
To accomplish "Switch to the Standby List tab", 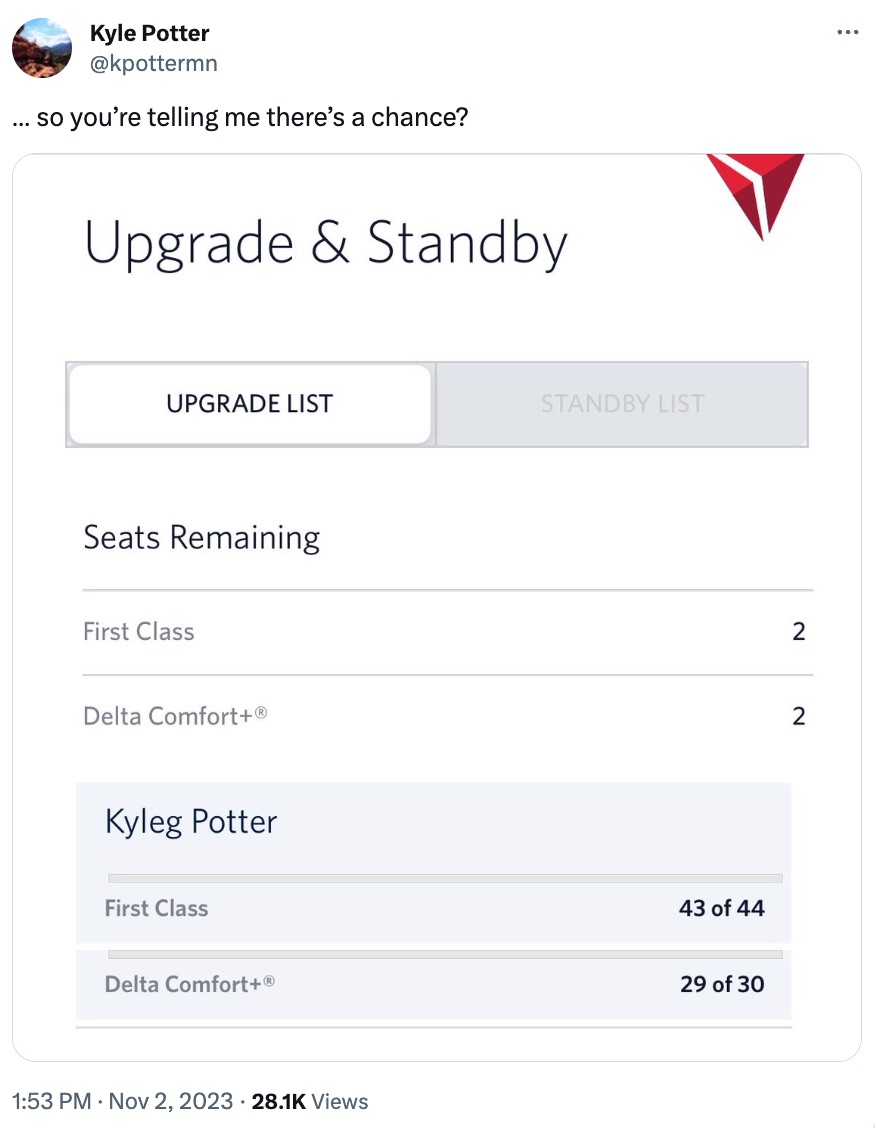I will (621, 403).
